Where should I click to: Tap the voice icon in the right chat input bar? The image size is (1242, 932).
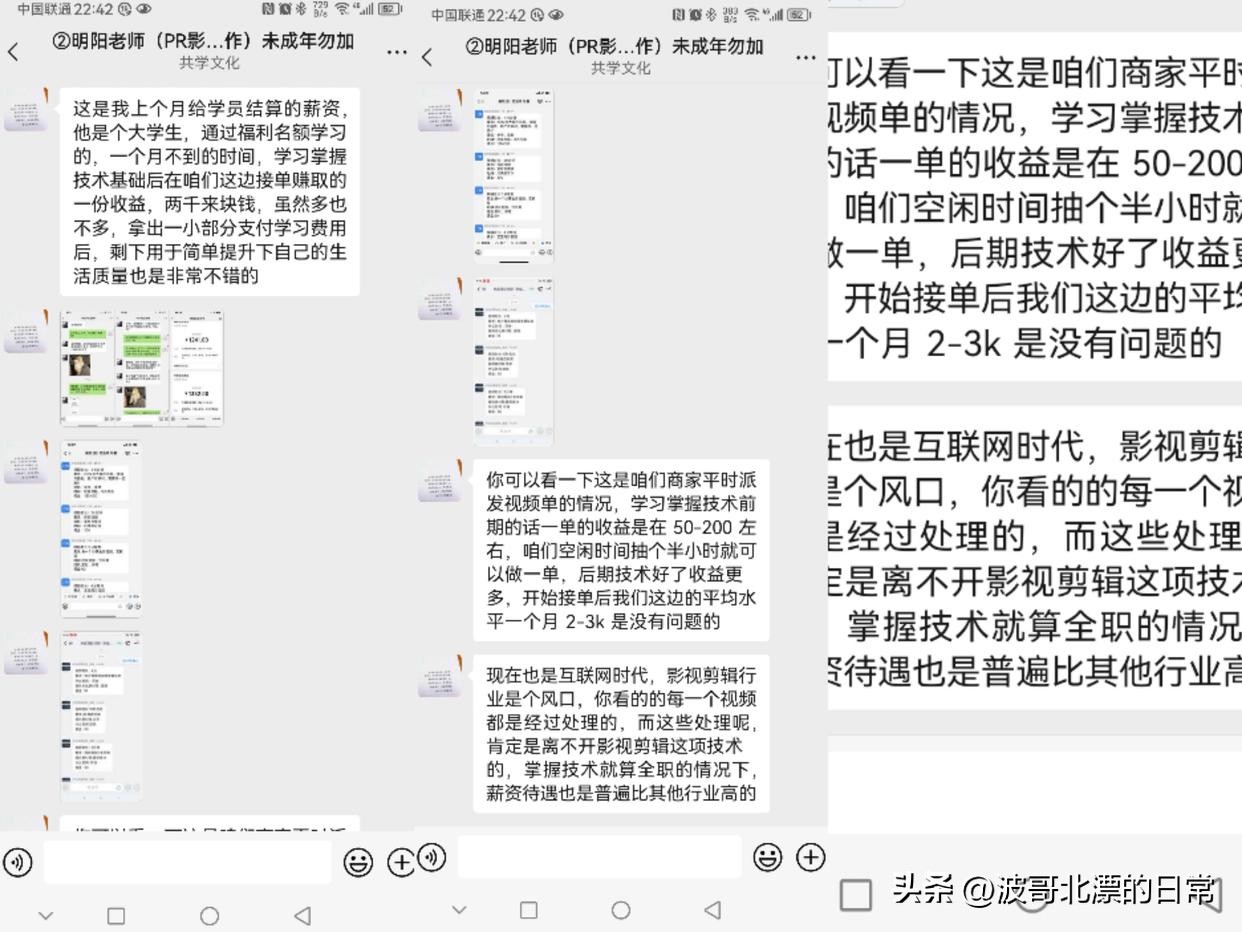(x=430, y=858)
